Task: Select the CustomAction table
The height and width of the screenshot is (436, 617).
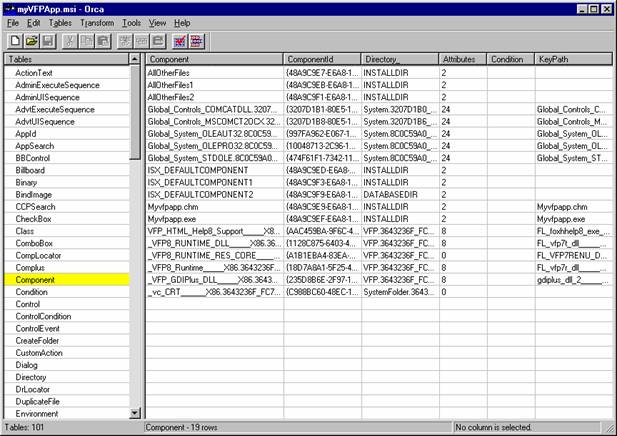Action: click(39, 353)
